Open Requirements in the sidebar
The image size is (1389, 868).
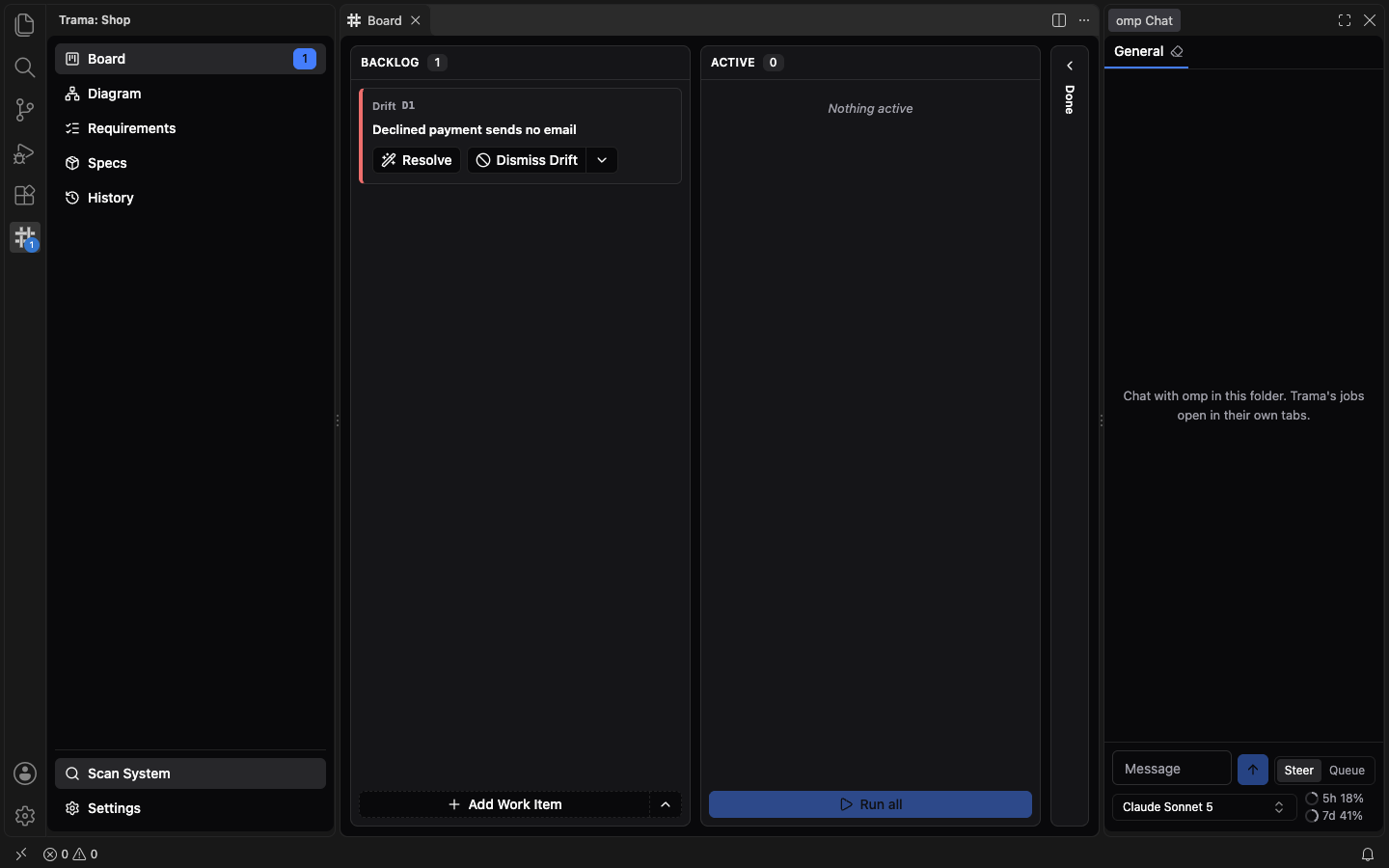click(x=190, y=128)
